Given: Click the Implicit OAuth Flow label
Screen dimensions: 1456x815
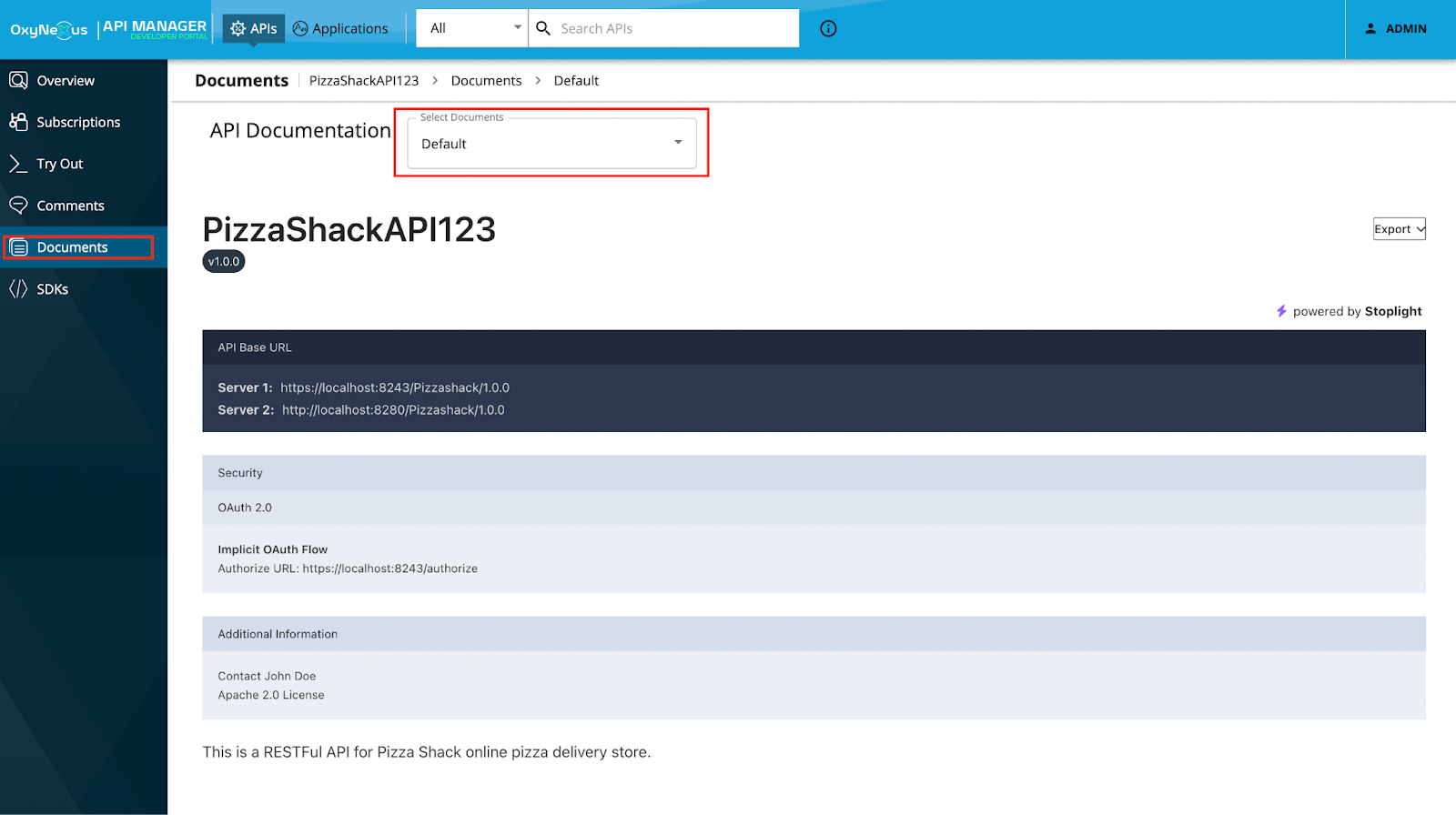Looking at the screenshot, I should pos(273,549).
